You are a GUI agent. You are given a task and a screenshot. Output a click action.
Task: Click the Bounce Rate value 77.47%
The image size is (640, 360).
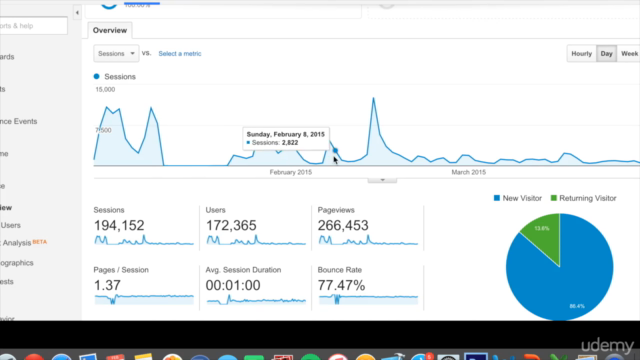[x=341, y=285]
